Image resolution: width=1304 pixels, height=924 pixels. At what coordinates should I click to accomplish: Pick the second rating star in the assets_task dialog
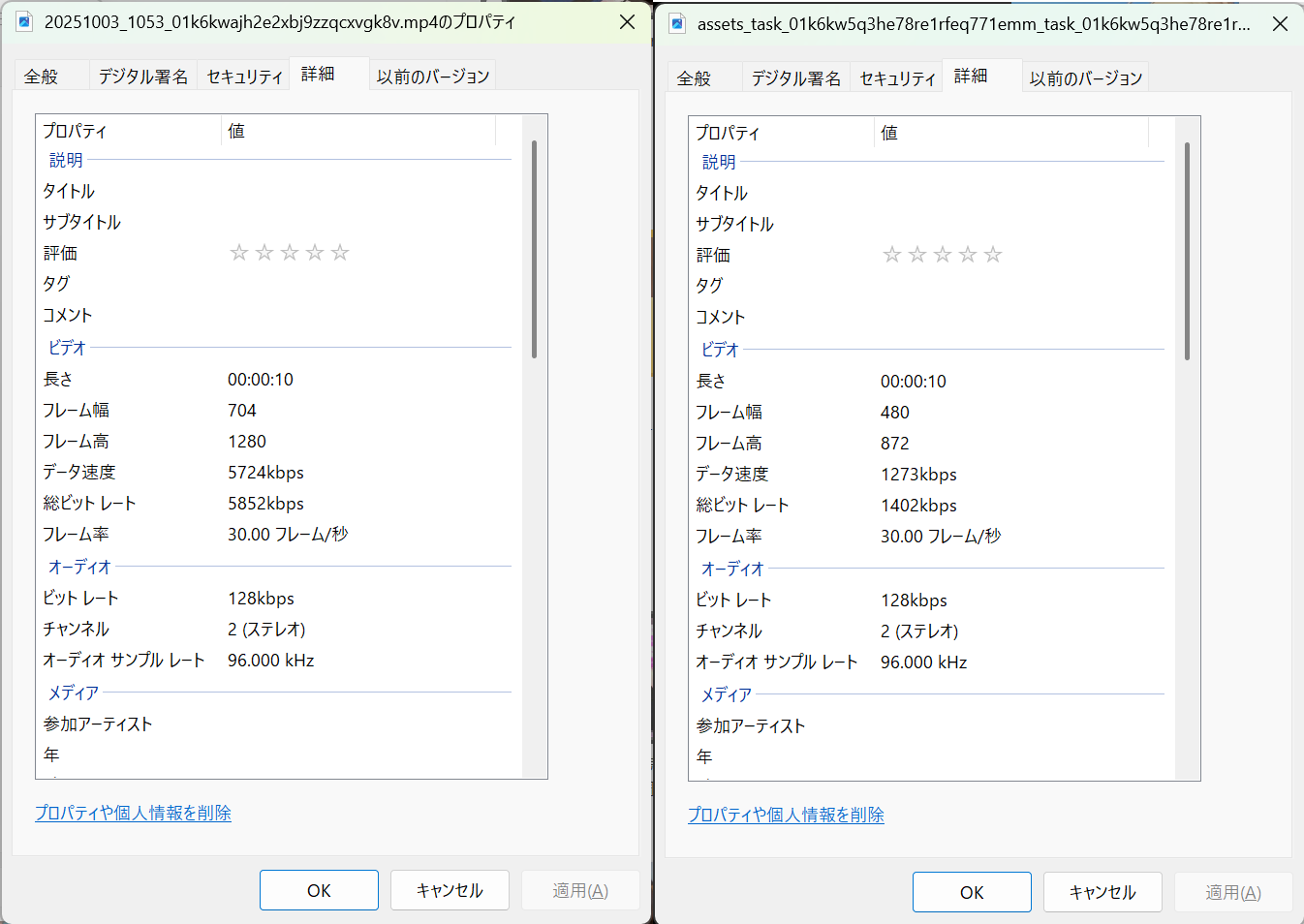(x=917, y=255)
